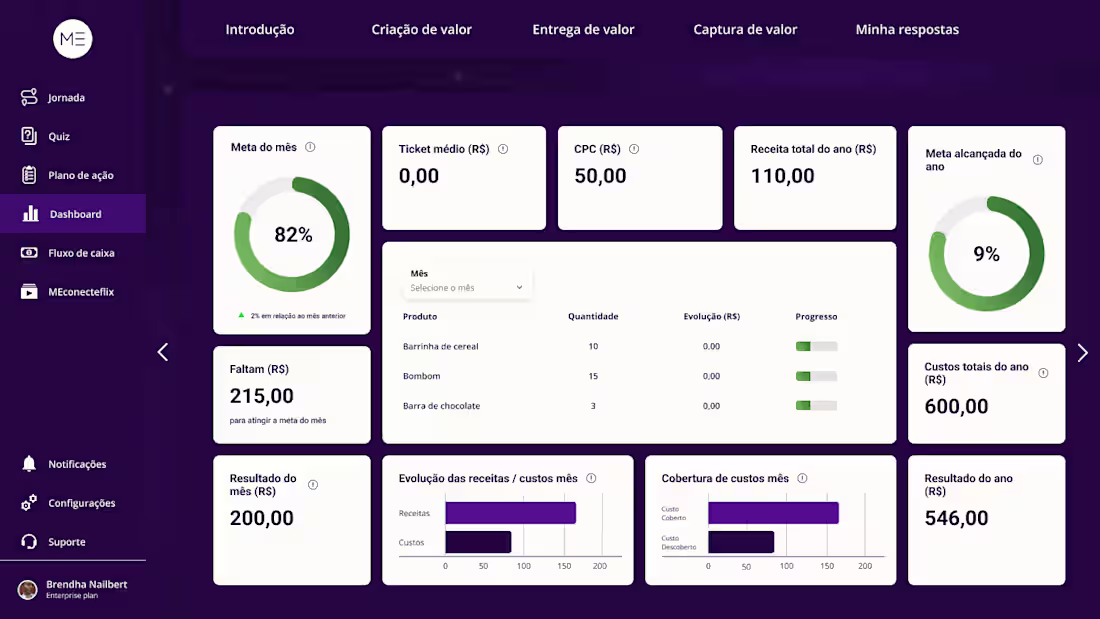Click the Plano de ação icon
The width and height of the screenshot is (1100, 619).
(x=28, y=175)
